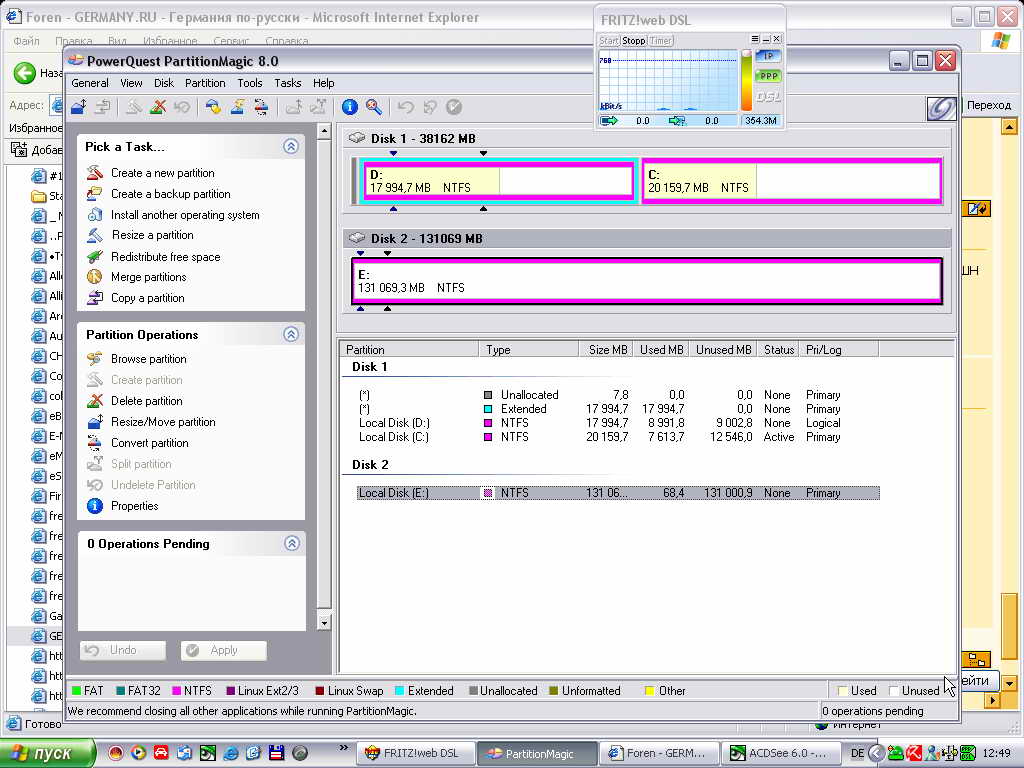This screenshot has height=768, width=1024.
Task: Expand hidden system tray icons arrow
Action: pyautogui.click(x=876, y=753)
